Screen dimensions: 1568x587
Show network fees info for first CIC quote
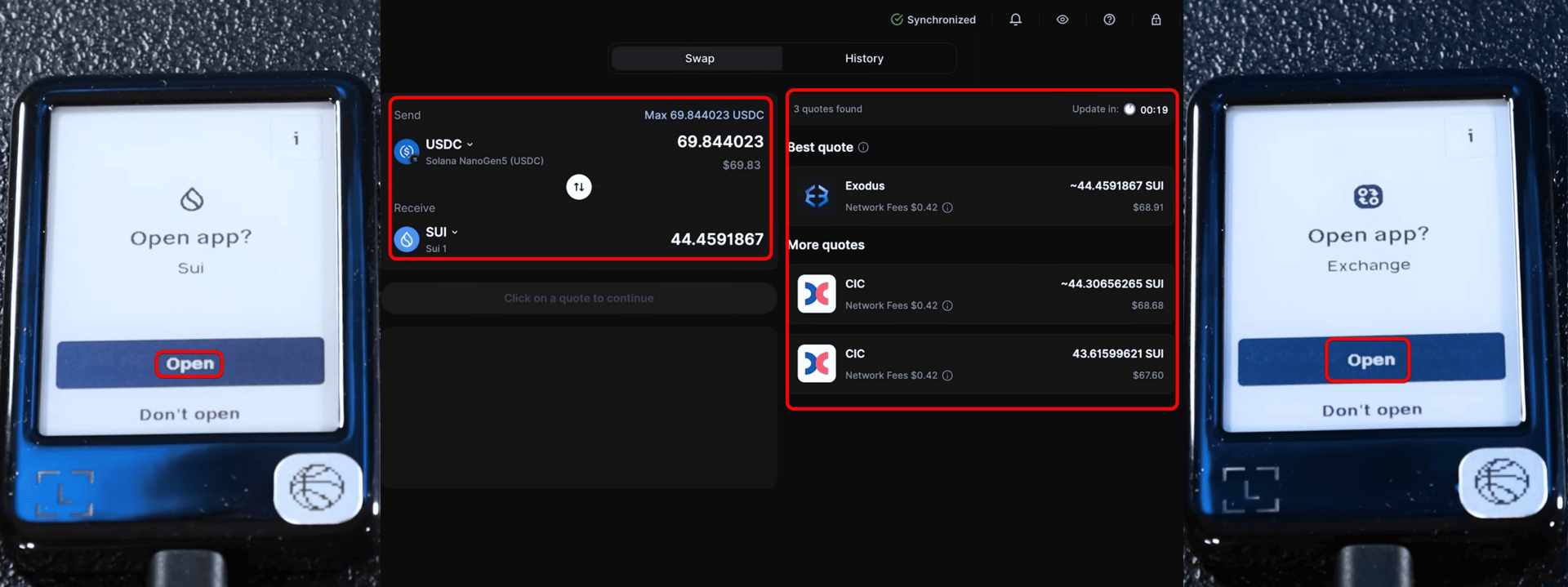[x=947, y=306]
